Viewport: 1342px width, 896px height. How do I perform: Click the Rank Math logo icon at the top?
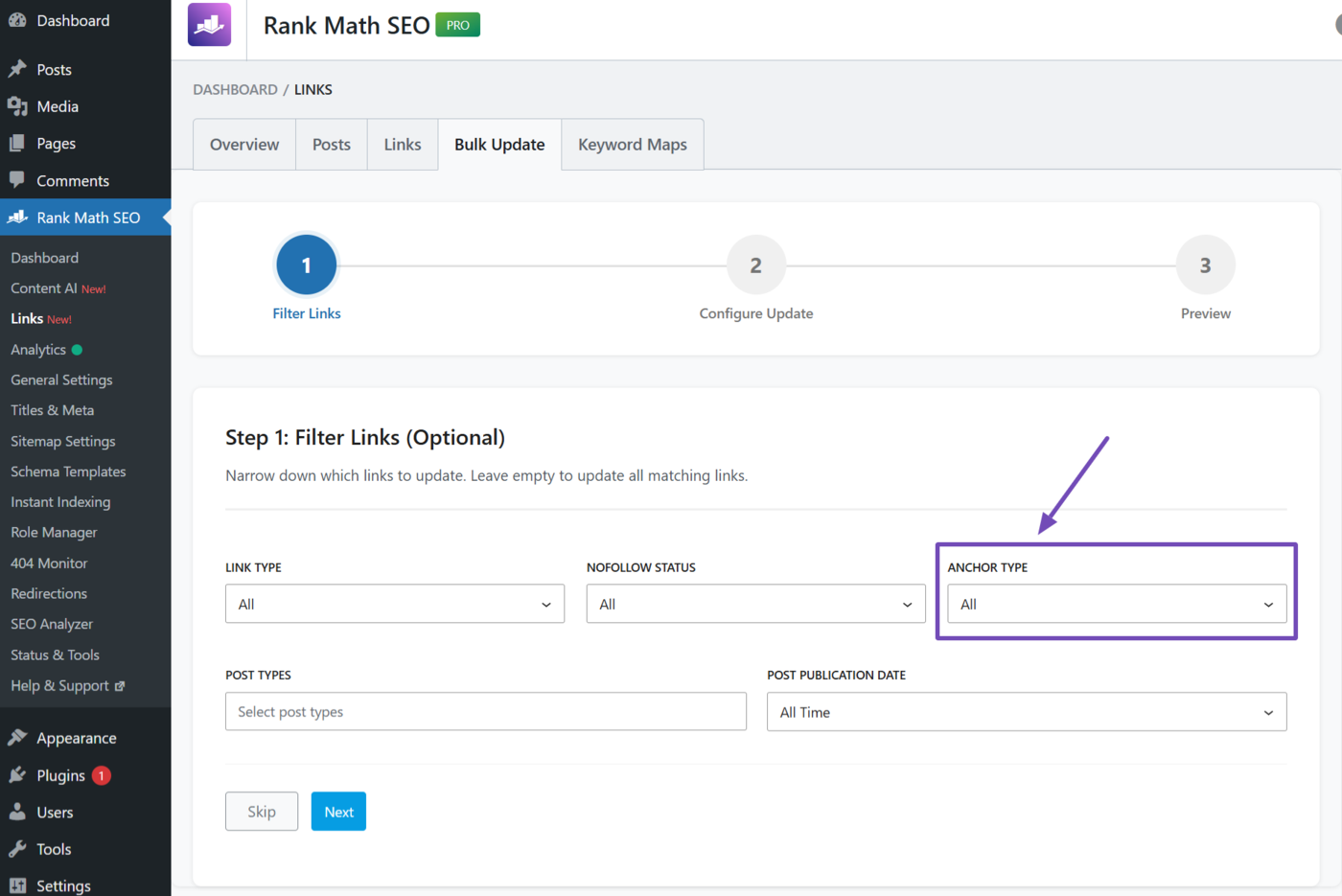[208, 24]
